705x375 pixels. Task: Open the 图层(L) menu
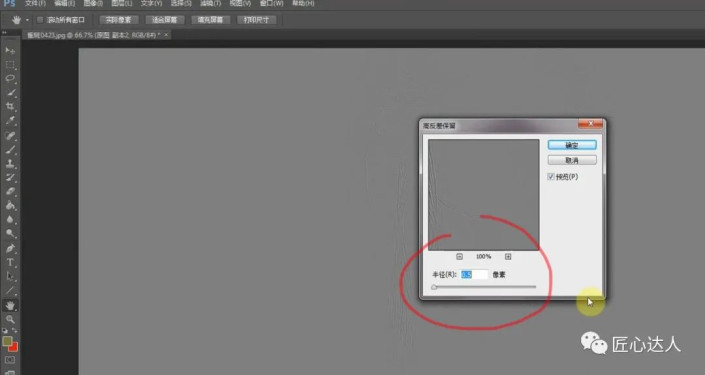pos(121,3)
